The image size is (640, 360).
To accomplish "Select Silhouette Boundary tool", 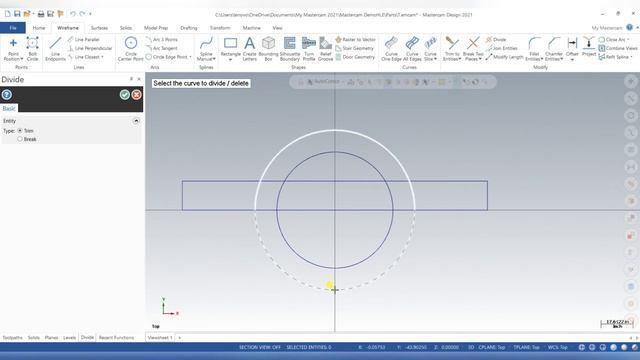I will pos(289,49).
